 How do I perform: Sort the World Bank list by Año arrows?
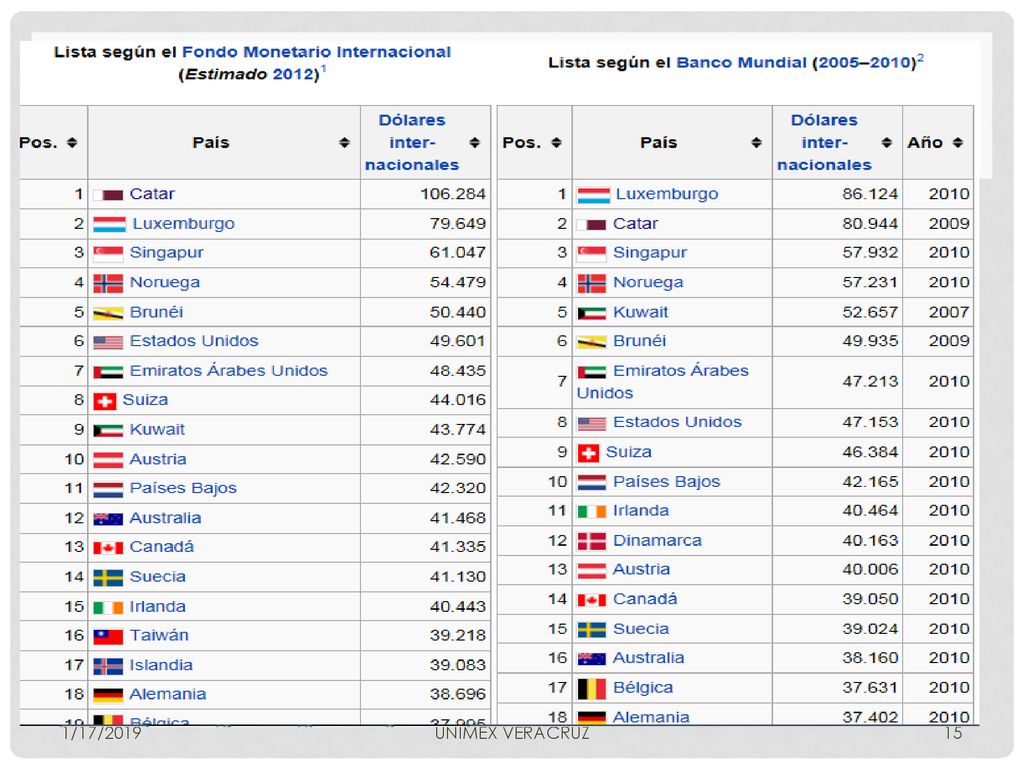click(x=957, y=142)
